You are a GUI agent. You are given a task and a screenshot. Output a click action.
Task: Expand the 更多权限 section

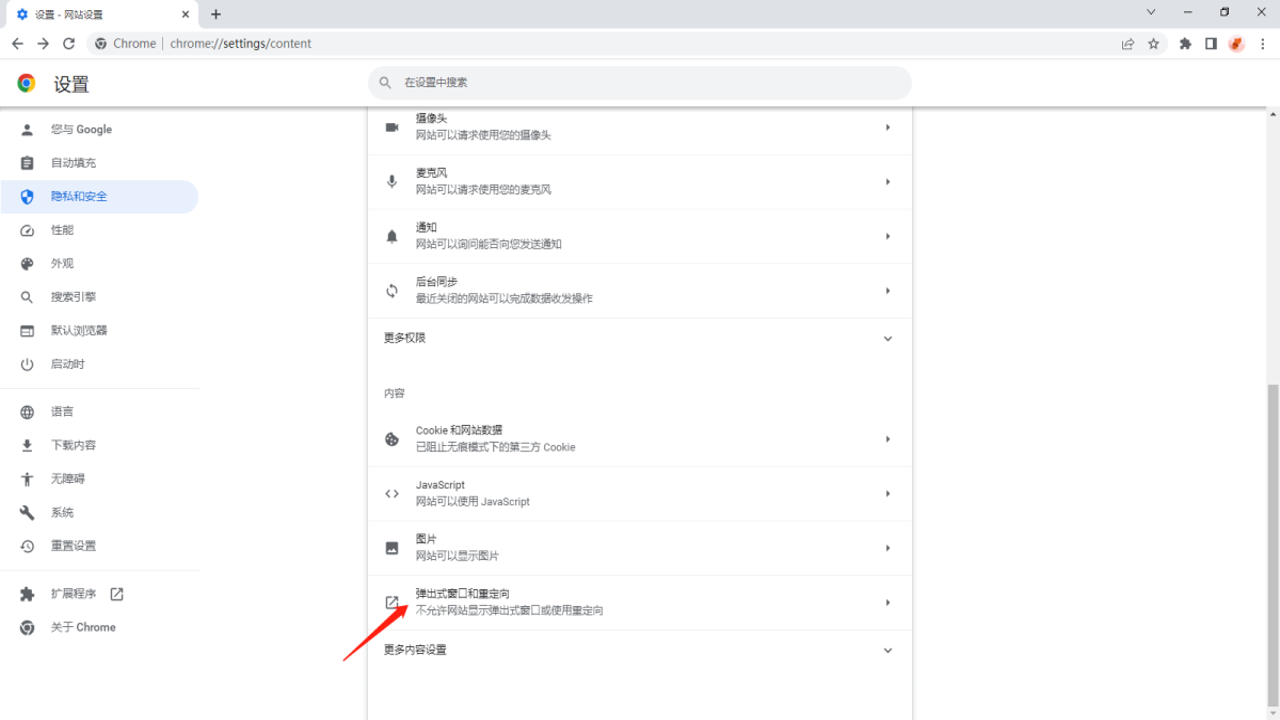640,338
